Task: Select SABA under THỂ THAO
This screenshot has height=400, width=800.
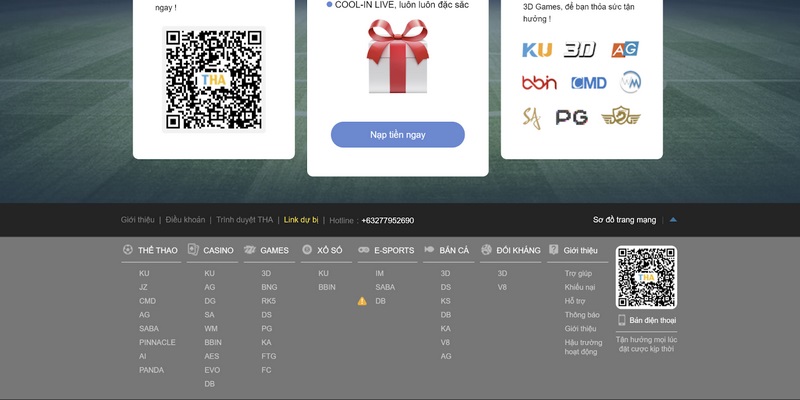Action: tap(149, 329)
